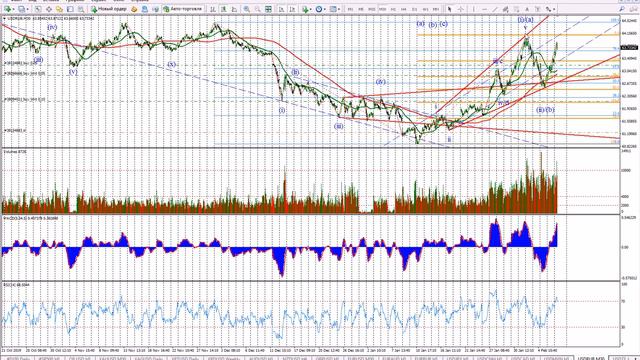Open the Strategy Tester

81,9
